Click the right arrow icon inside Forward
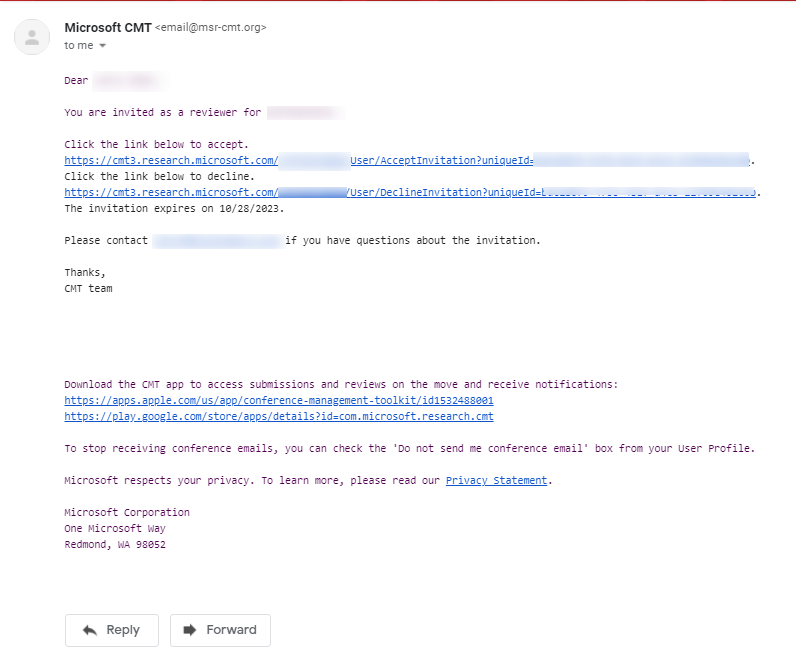 pyautogui.click(x=189, y=630)
